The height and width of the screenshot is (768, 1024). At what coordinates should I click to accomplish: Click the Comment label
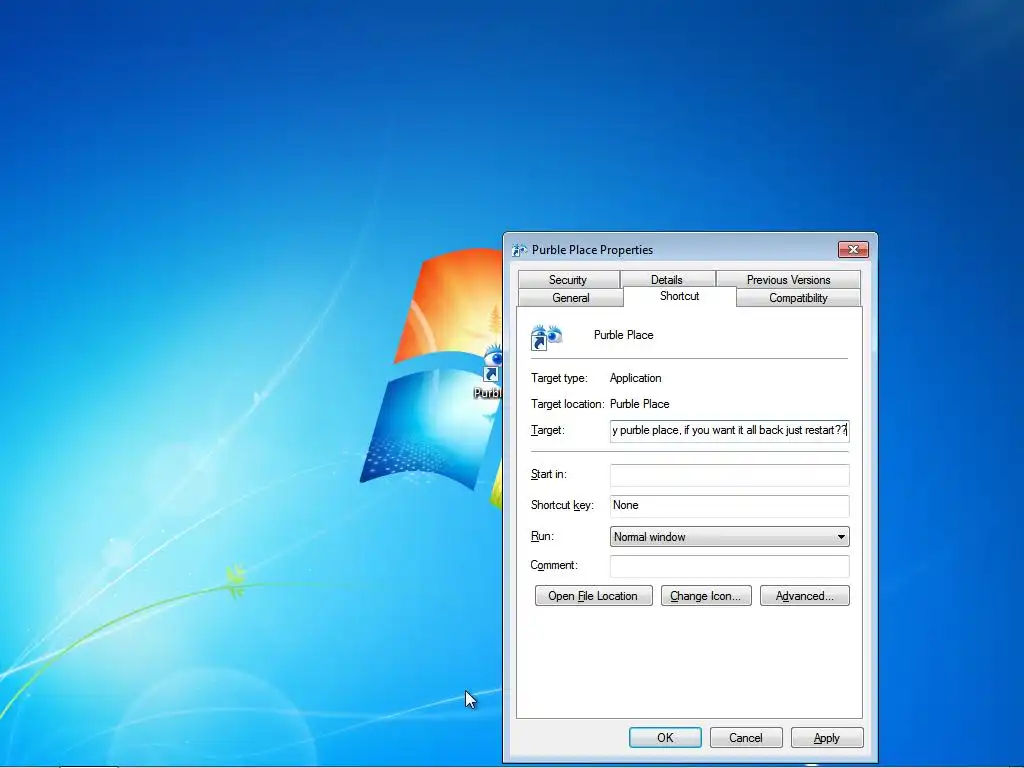[554, 565]
